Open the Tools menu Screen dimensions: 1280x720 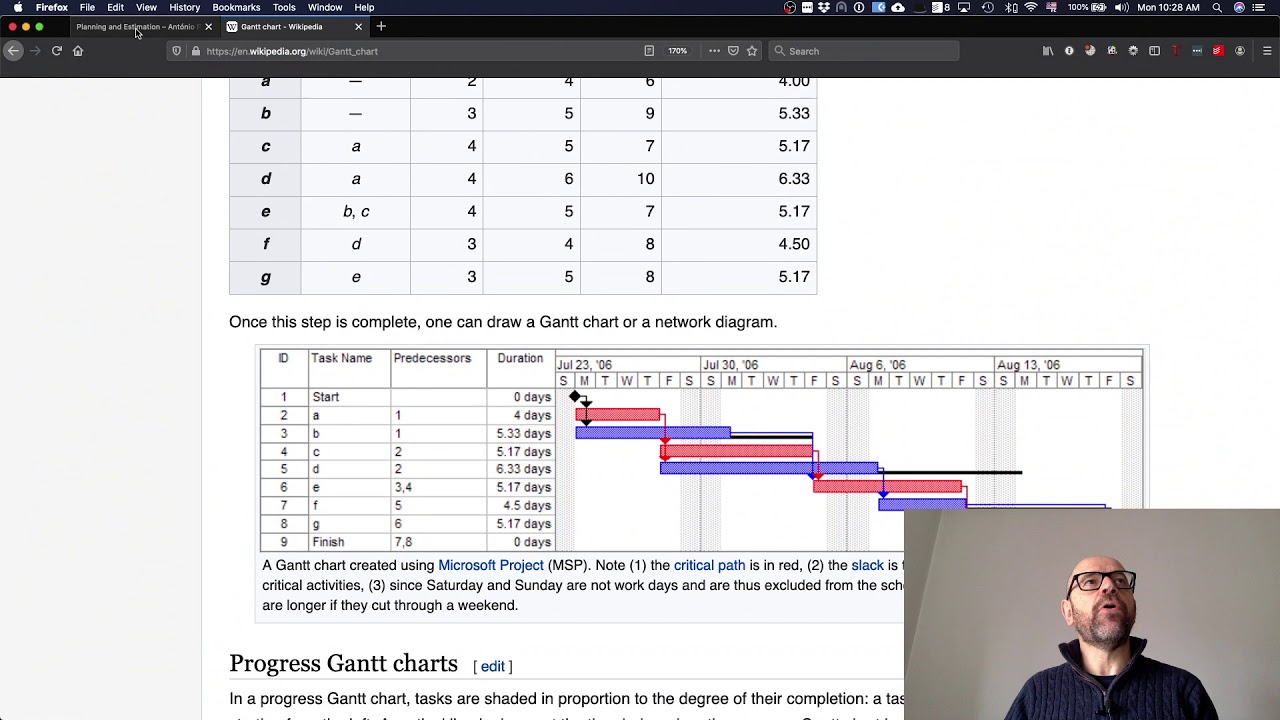click(x=284, y=8)
